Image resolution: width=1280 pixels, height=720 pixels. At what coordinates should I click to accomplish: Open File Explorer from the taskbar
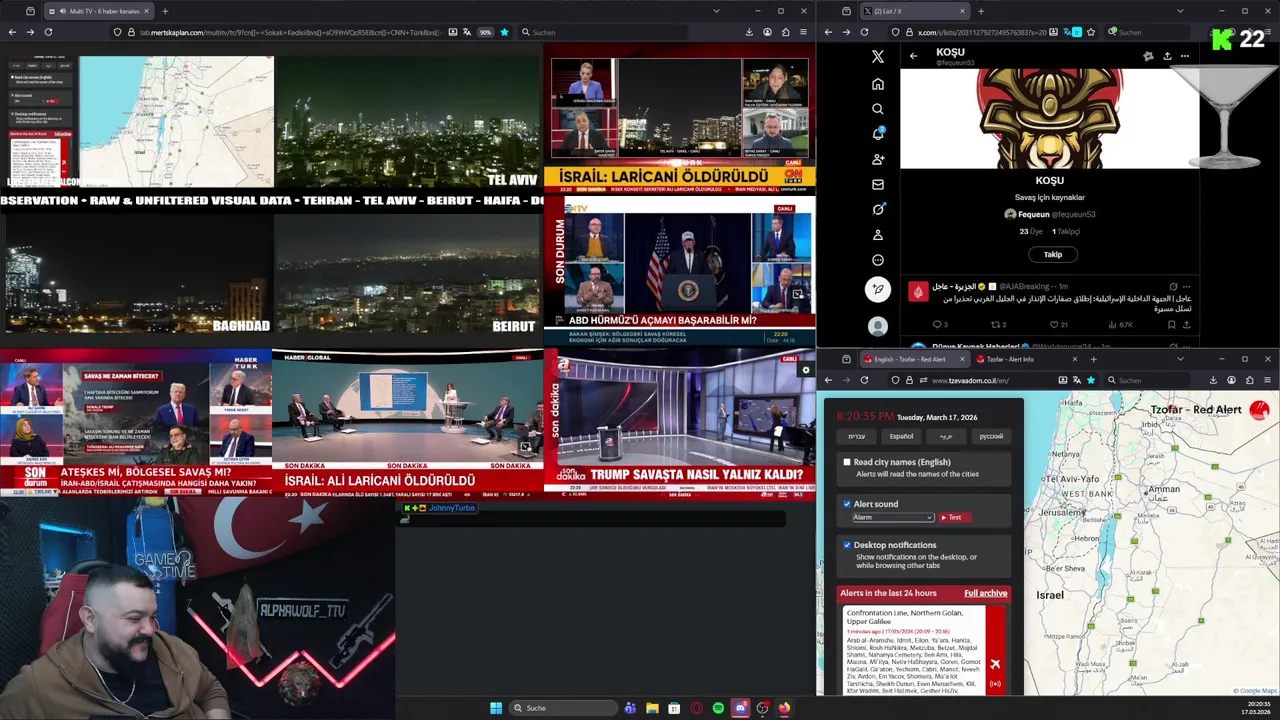652,708
